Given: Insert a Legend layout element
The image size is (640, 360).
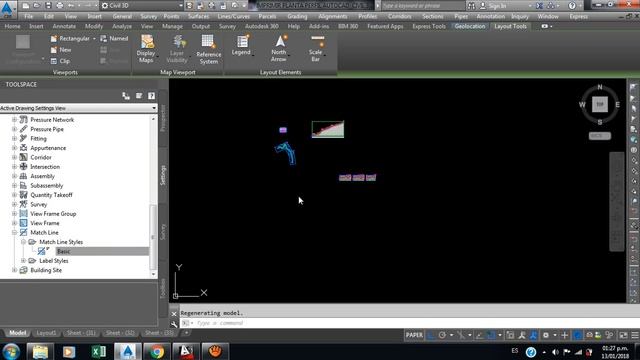Looking at the screenshot, I should [241, 46].
